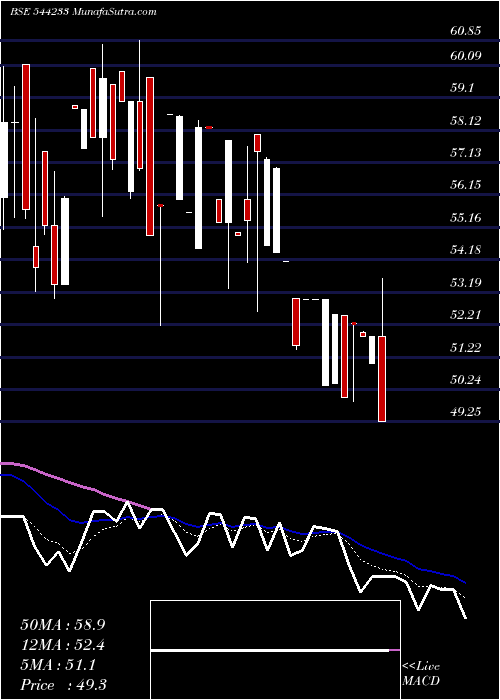
Task: Click the 50.24 price axis label
Action: click(466, 380)
